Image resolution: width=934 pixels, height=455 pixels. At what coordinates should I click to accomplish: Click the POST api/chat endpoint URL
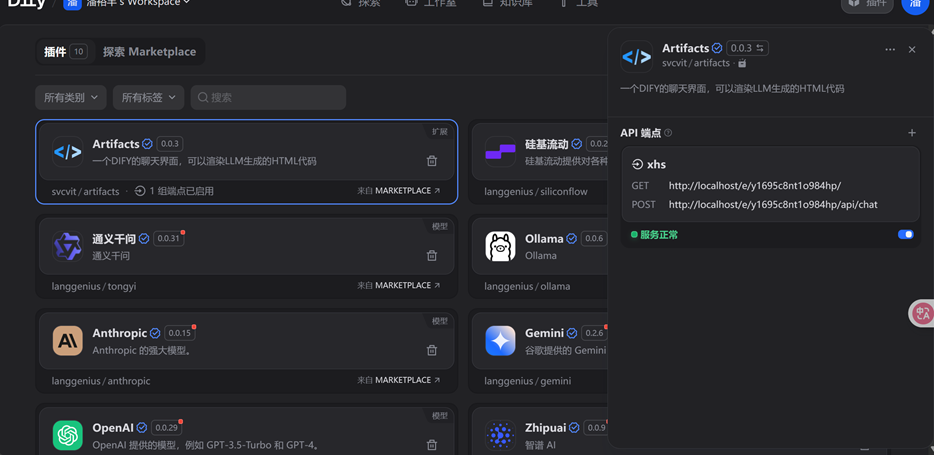click(773, 204)
